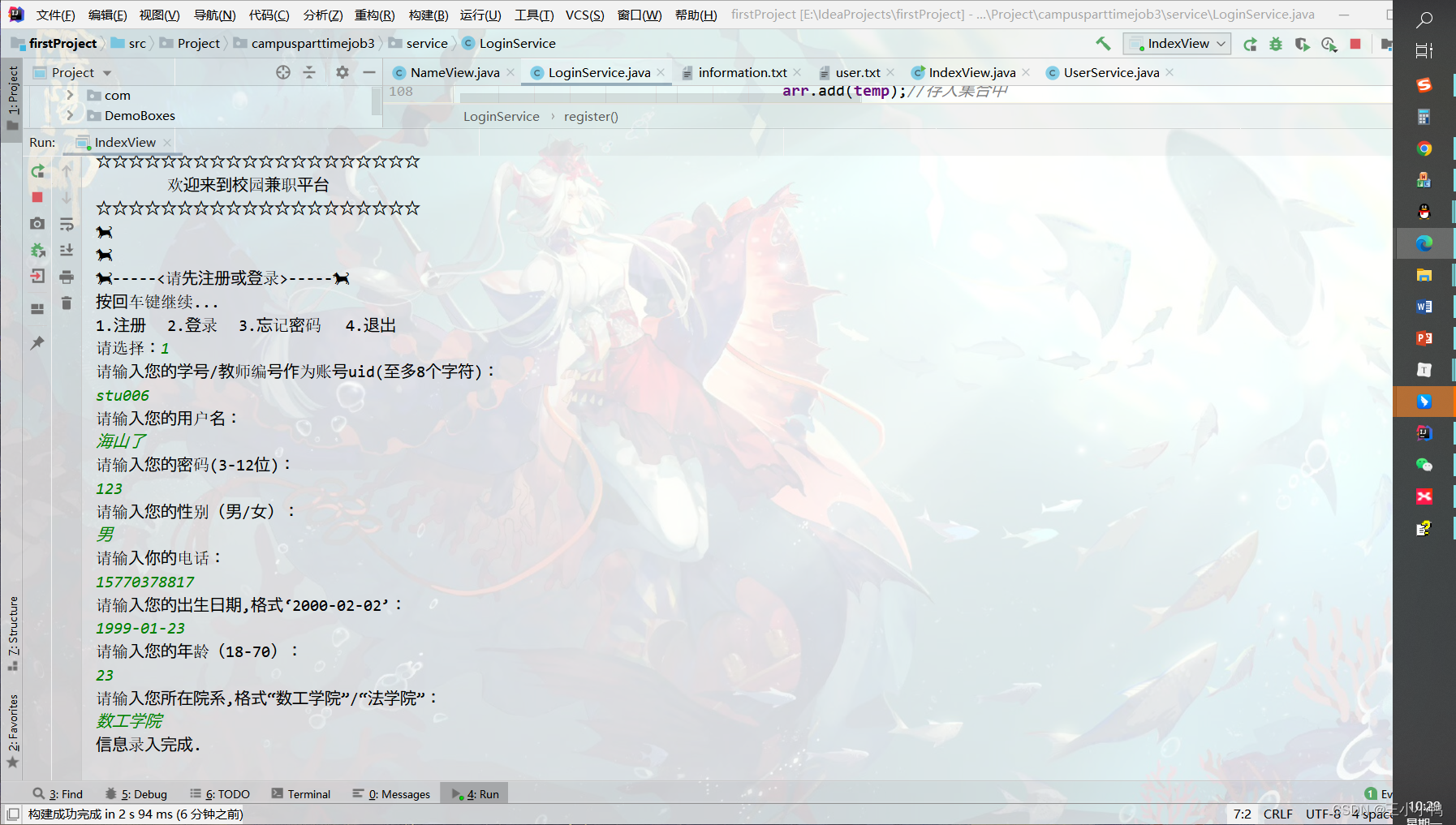Open the 代码(C) menu
This screenshot has width=1456, height=825.
pos(269,15)
